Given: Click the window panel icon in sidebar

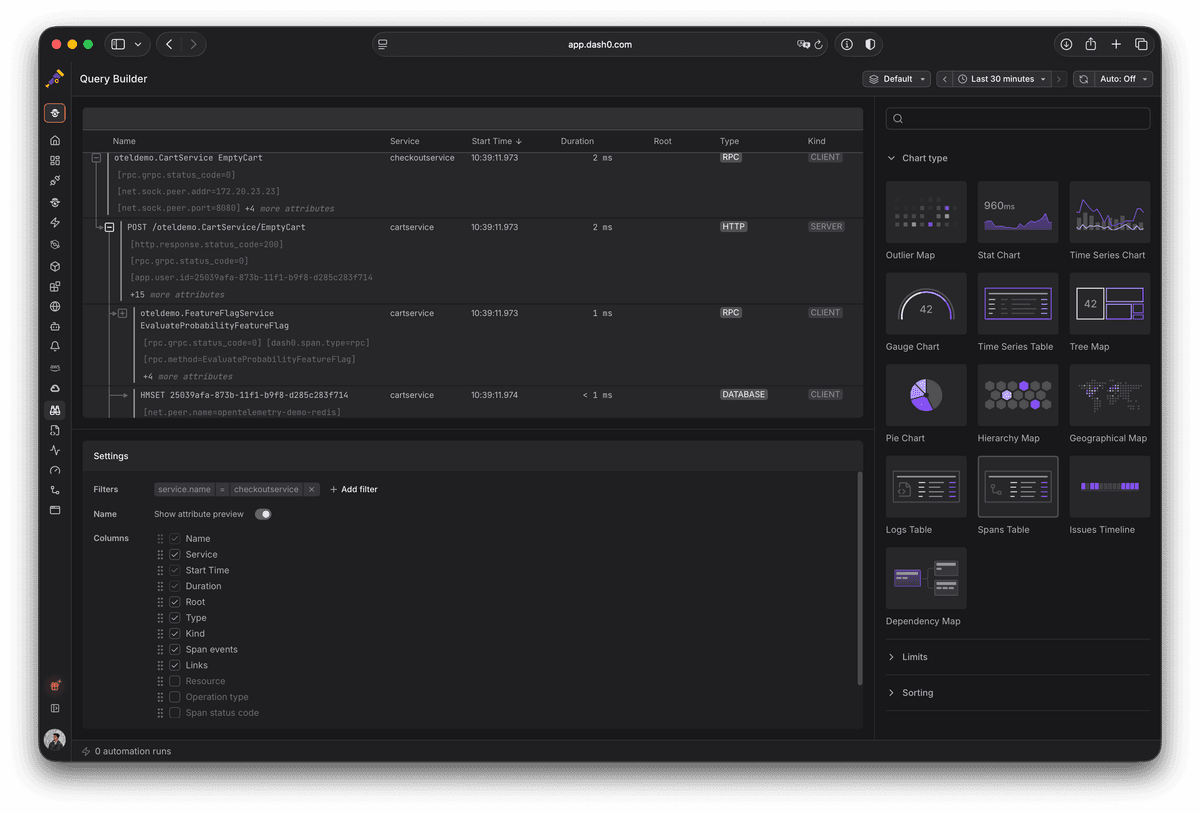Looking at the screenshot, I should click(x=55, y=510).
